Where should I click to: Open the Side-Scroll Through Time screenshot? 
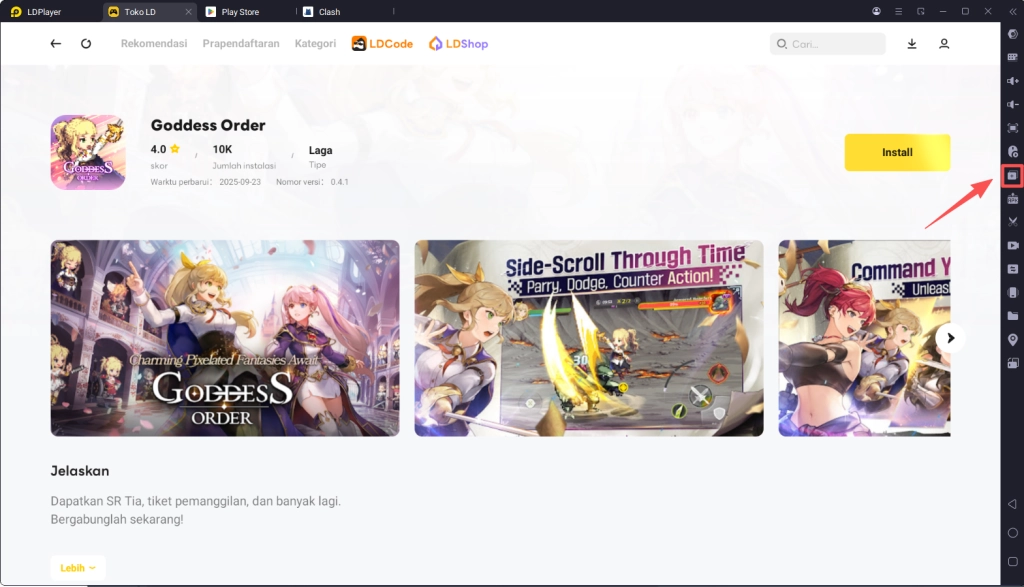589,338
